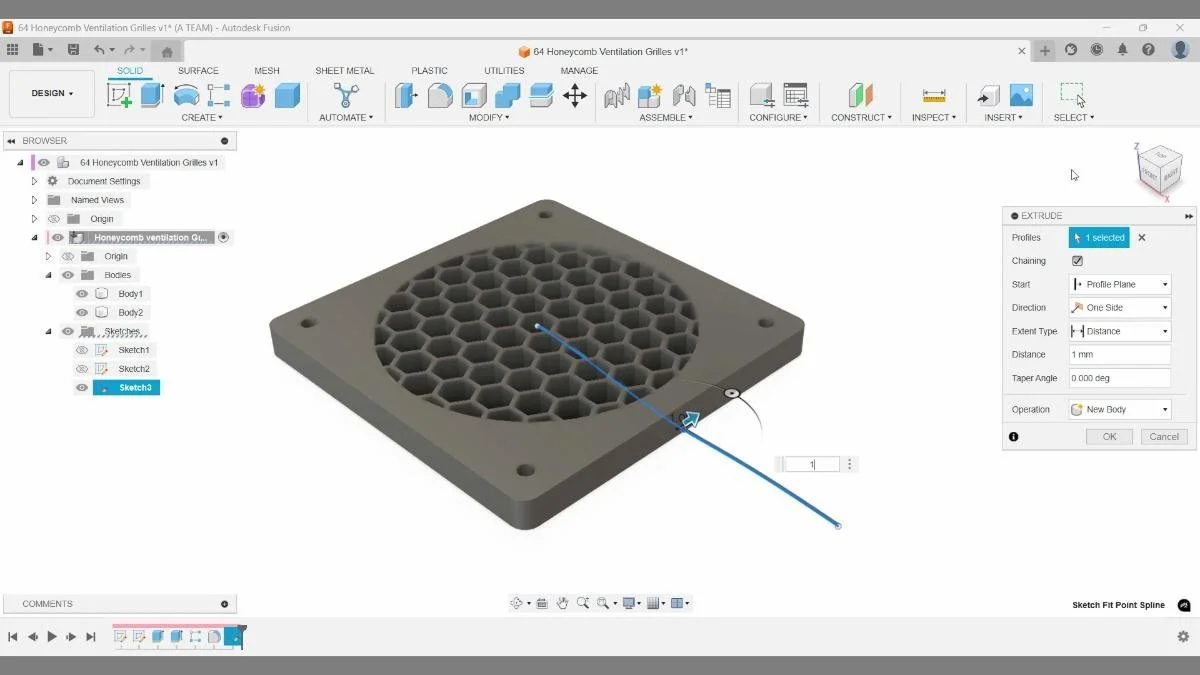Click the 1 mm Distance input field
Viewport: 1200px width, 675px height.
pos(1119,354)
